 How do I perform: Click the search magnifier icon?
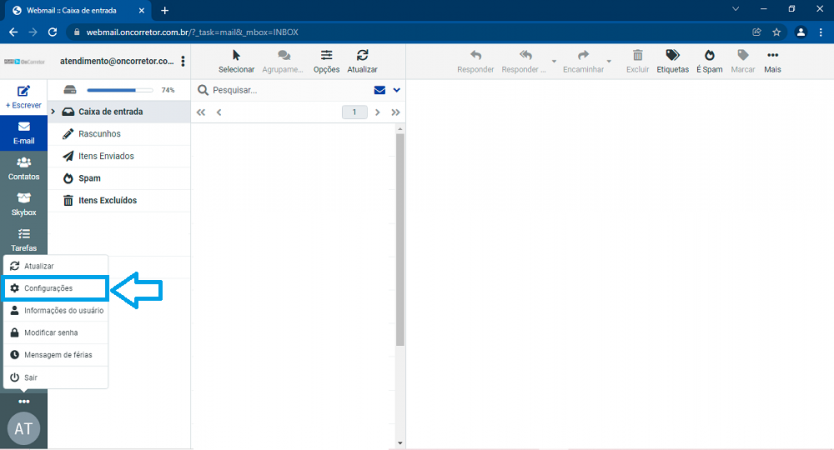[203, 90]
